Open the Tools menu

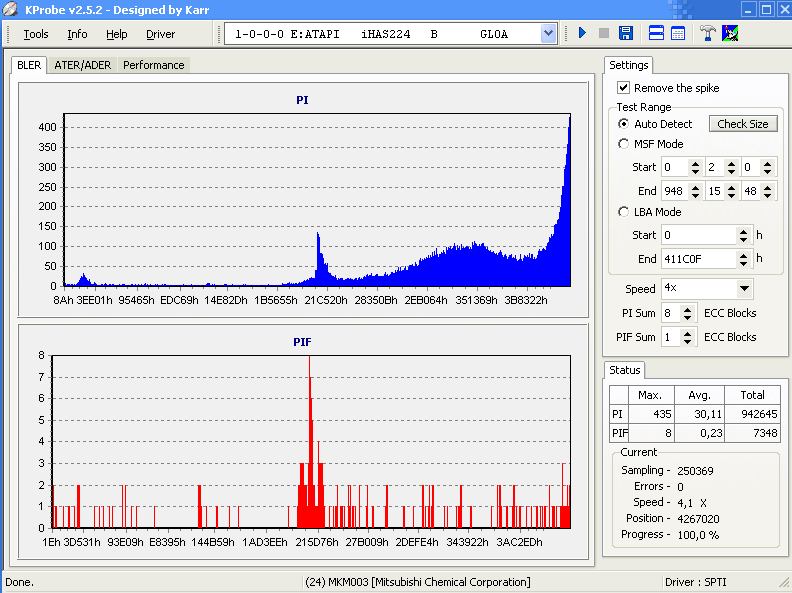36,34
